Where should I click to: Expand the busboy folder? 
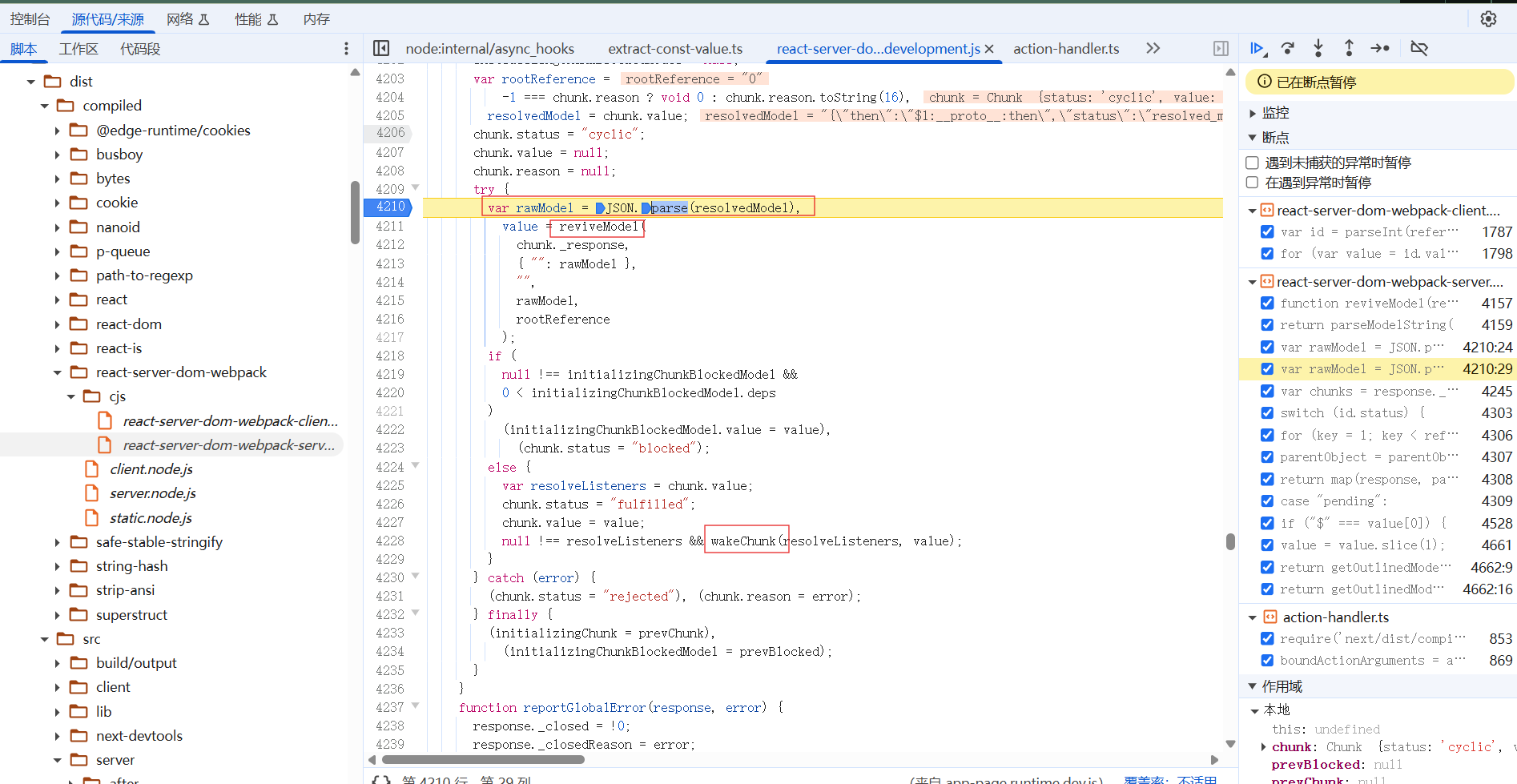(x=57, y=155)
